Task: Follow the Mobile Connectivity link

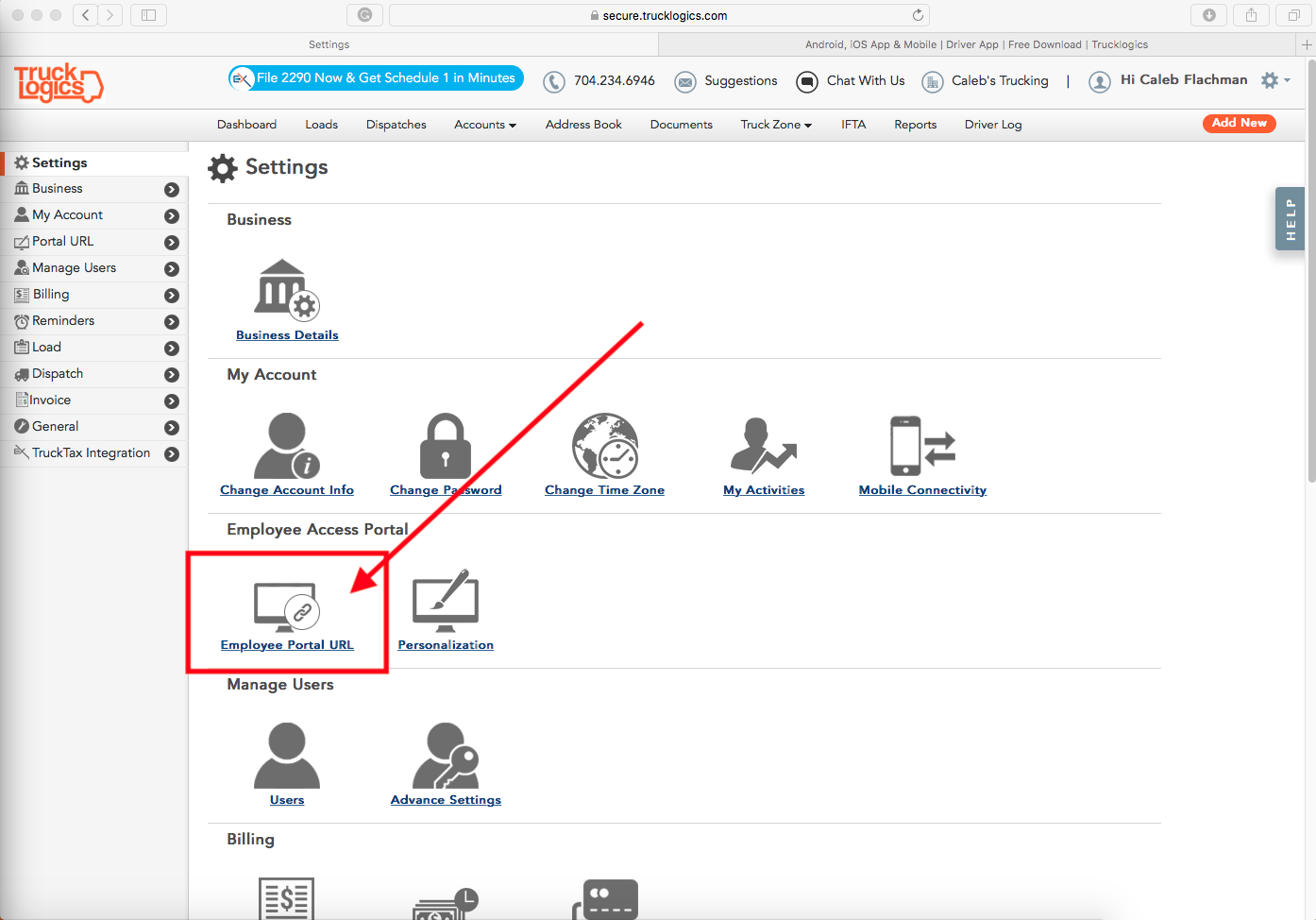Action: (922, 490)
